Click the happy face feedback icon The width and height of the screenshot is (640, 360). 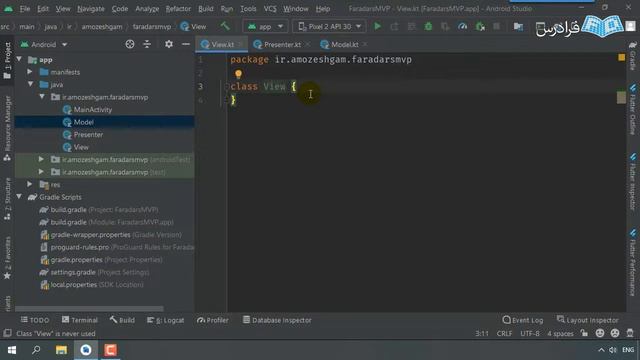point(600,333)
